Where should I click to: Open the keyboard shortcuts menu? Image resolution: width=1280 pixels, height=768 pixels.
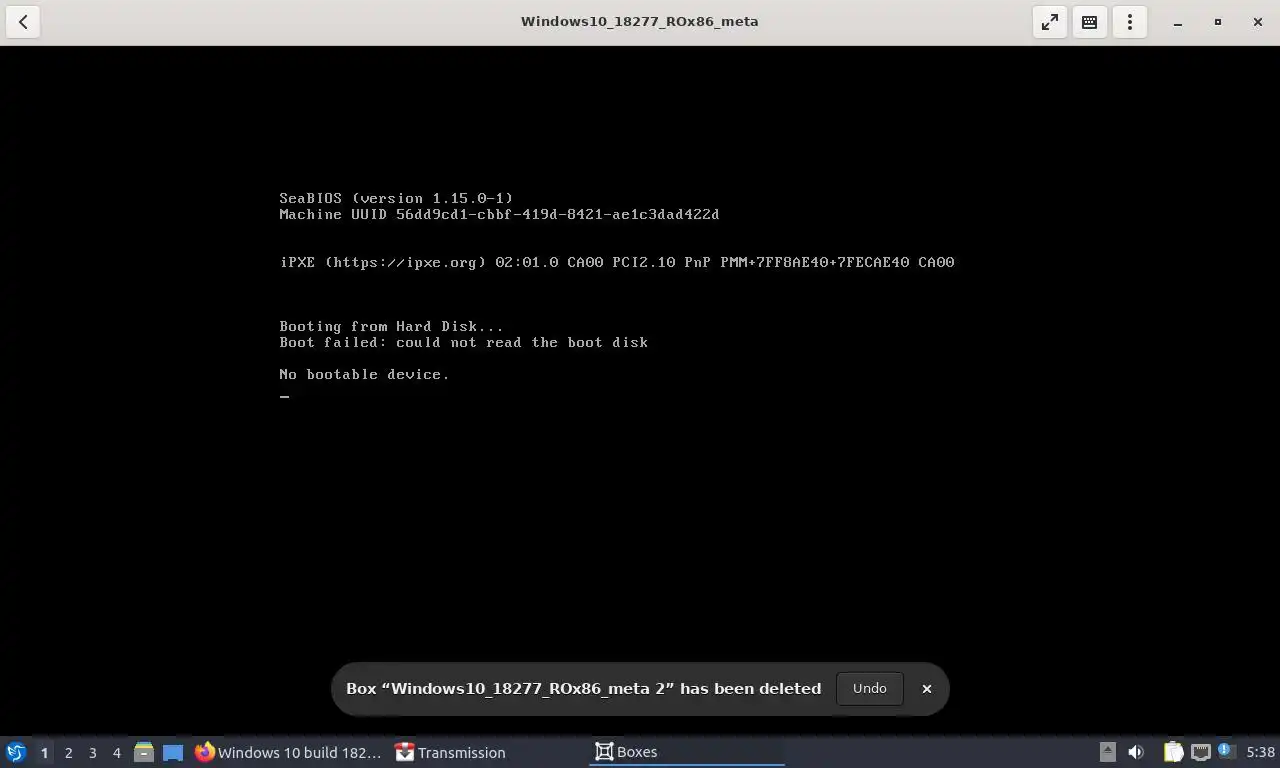tap(1090, 22)
